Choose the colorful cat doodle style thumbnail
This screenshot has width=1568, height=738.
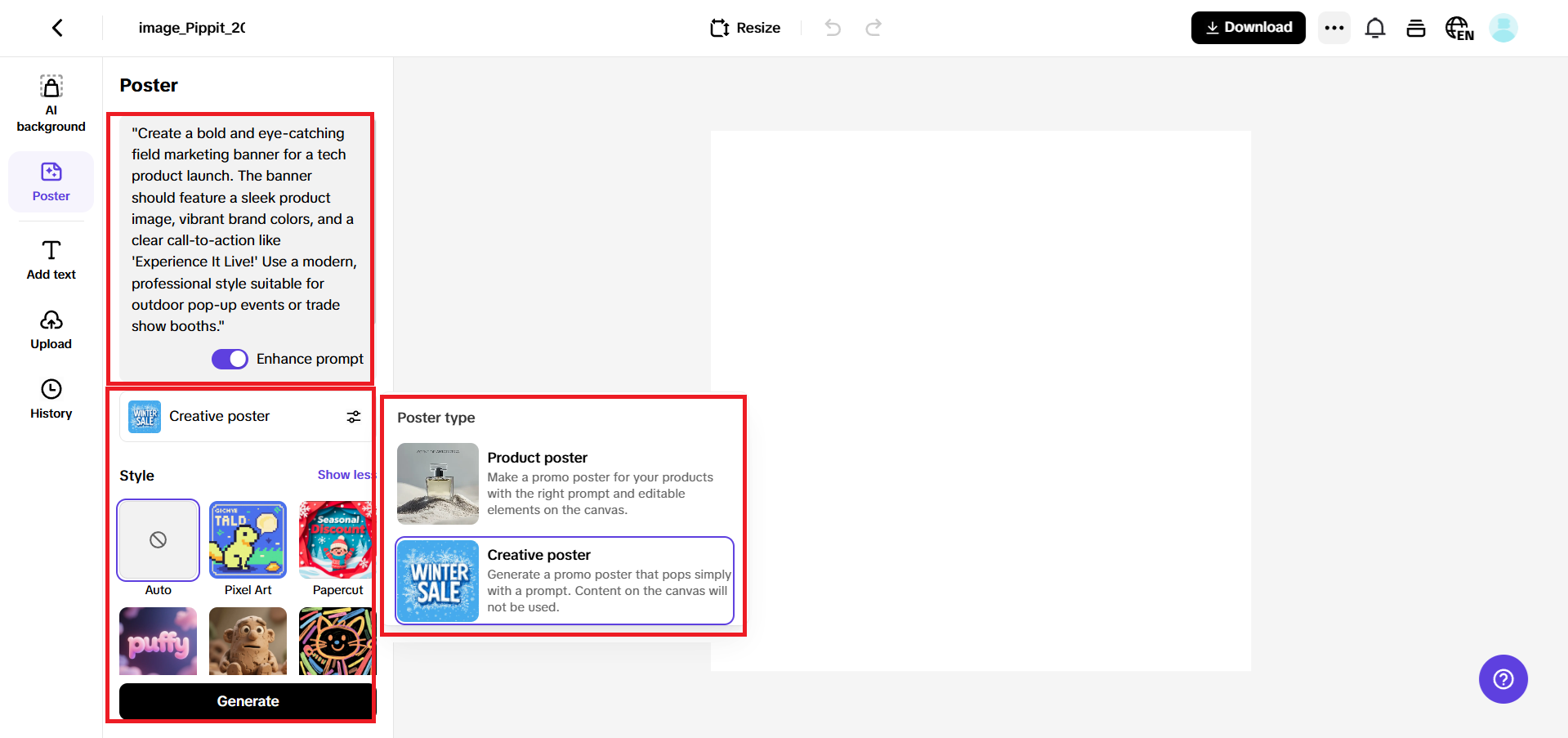pos(336,642)
